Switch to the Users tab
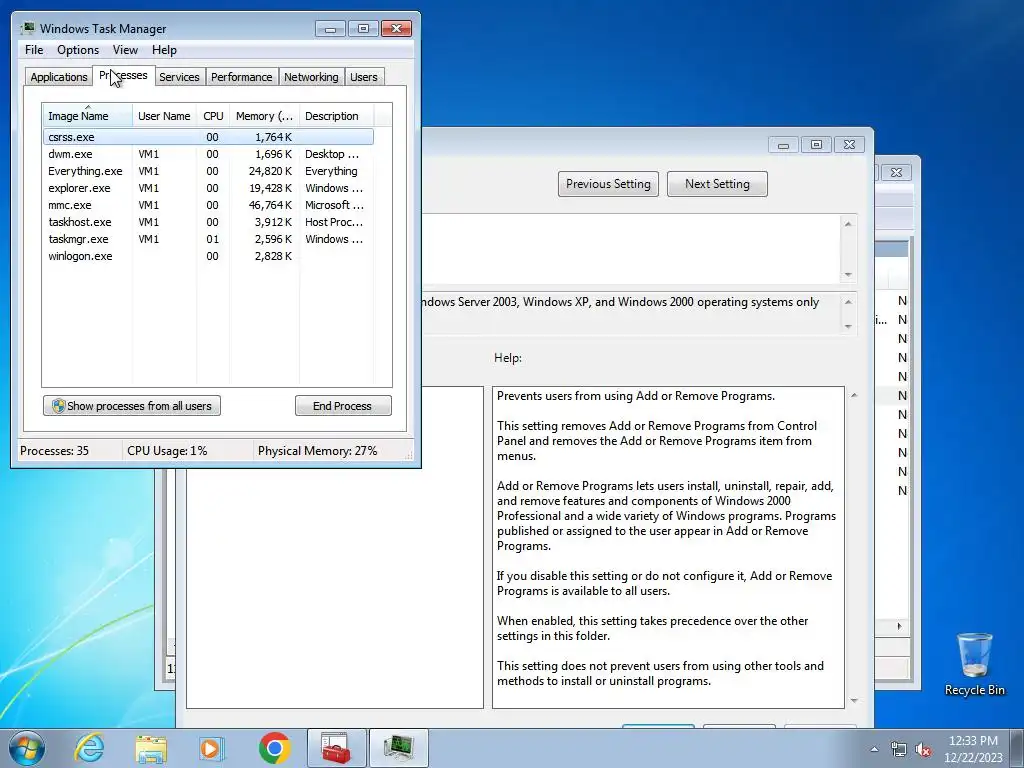Image resolution: width=1024 pixels, height=768 pixels. [363, 77]
